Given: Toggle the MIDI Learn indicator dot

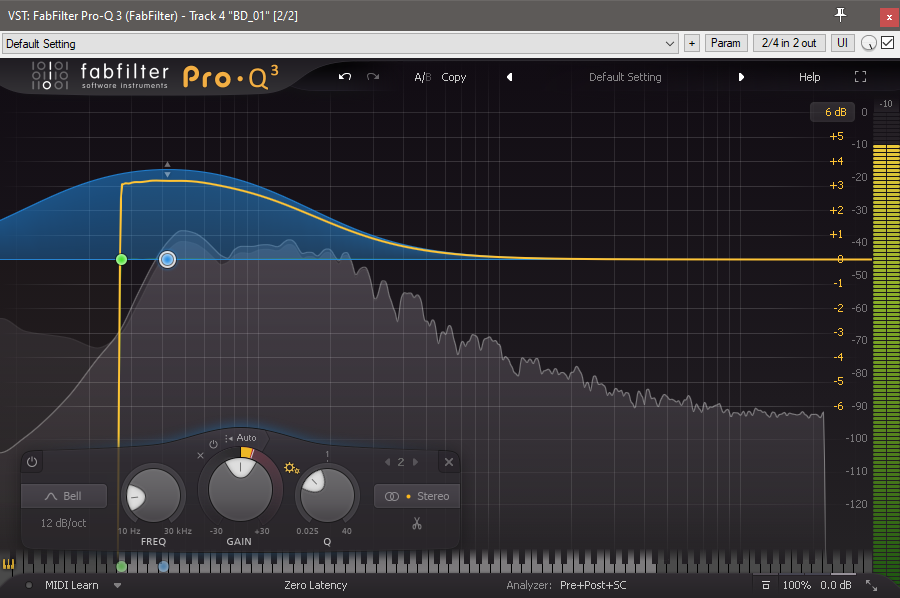Looking at the screenshot, I should tap(29, 585).
